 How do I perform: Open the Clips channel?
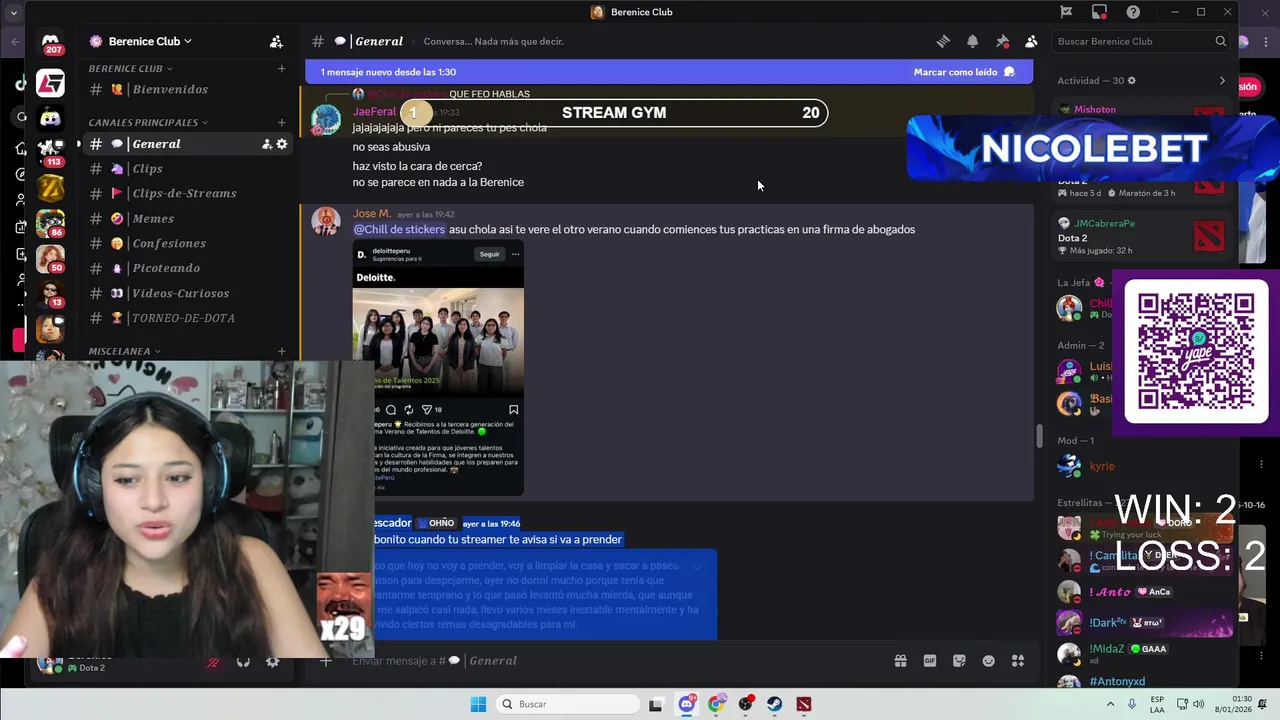click(x=186, y=169)
